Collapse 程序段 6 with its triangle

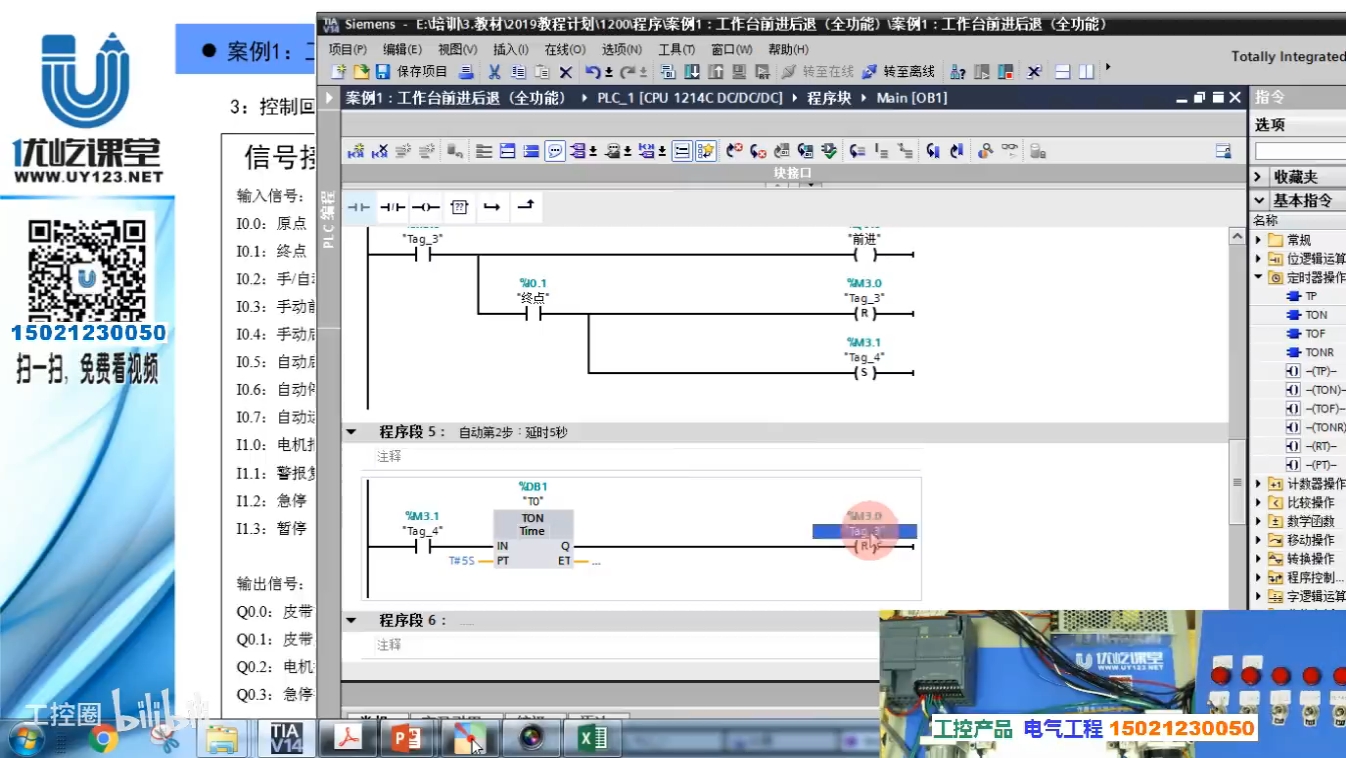(352, 620)
